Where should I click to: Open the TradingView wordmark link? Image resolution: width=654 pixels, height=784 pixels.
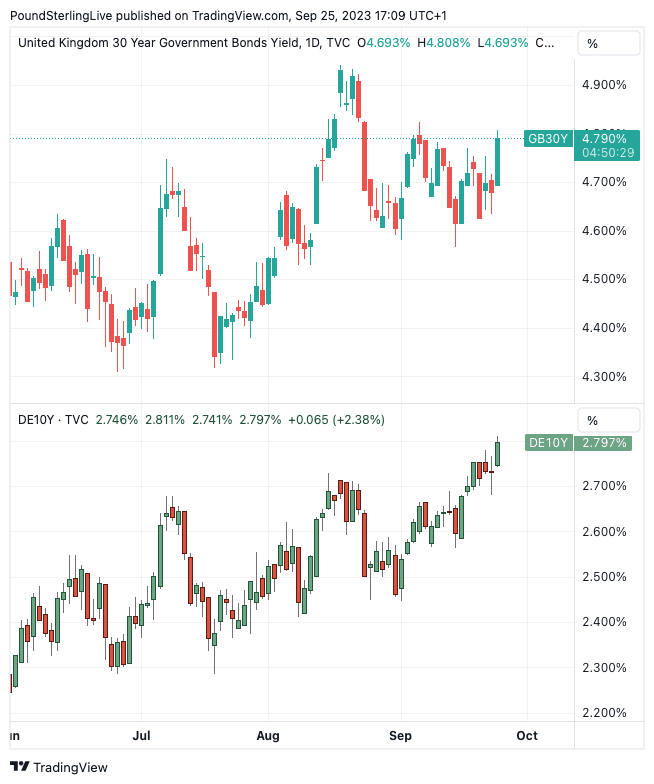click(72, 767)
